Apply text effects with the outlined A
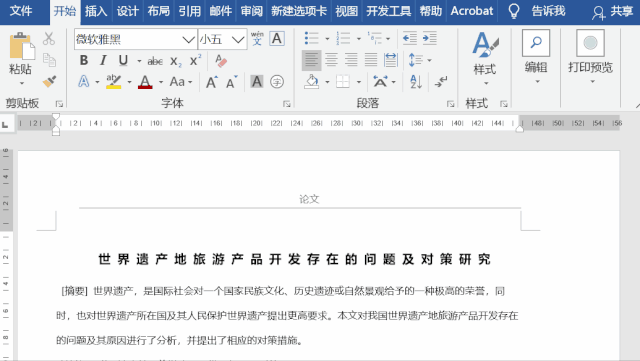The height and width of the screenshot is (361, 640). click(84, 81)
